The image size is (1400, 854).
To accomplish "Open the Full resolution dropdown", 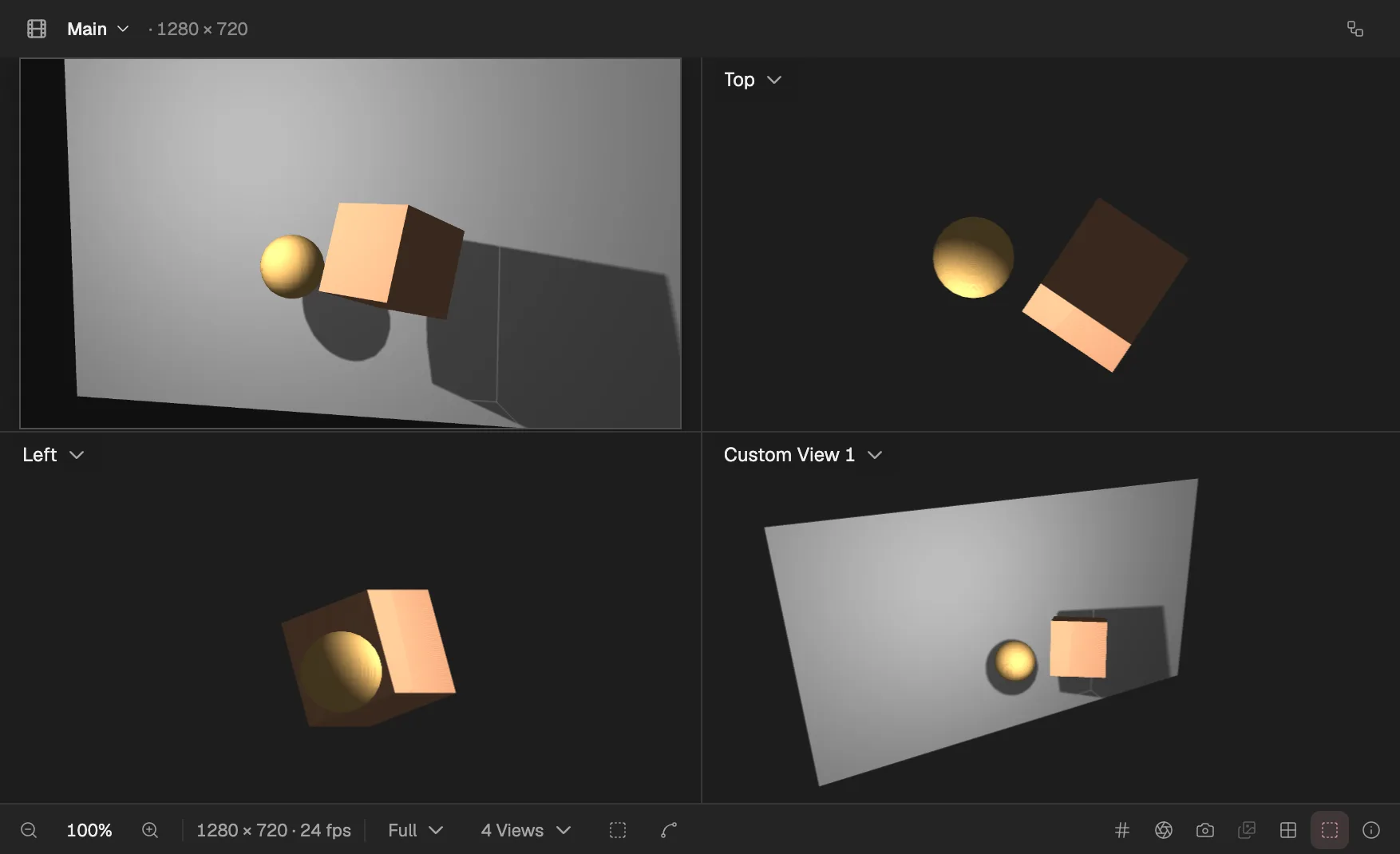I will click(x=415, y=830).
